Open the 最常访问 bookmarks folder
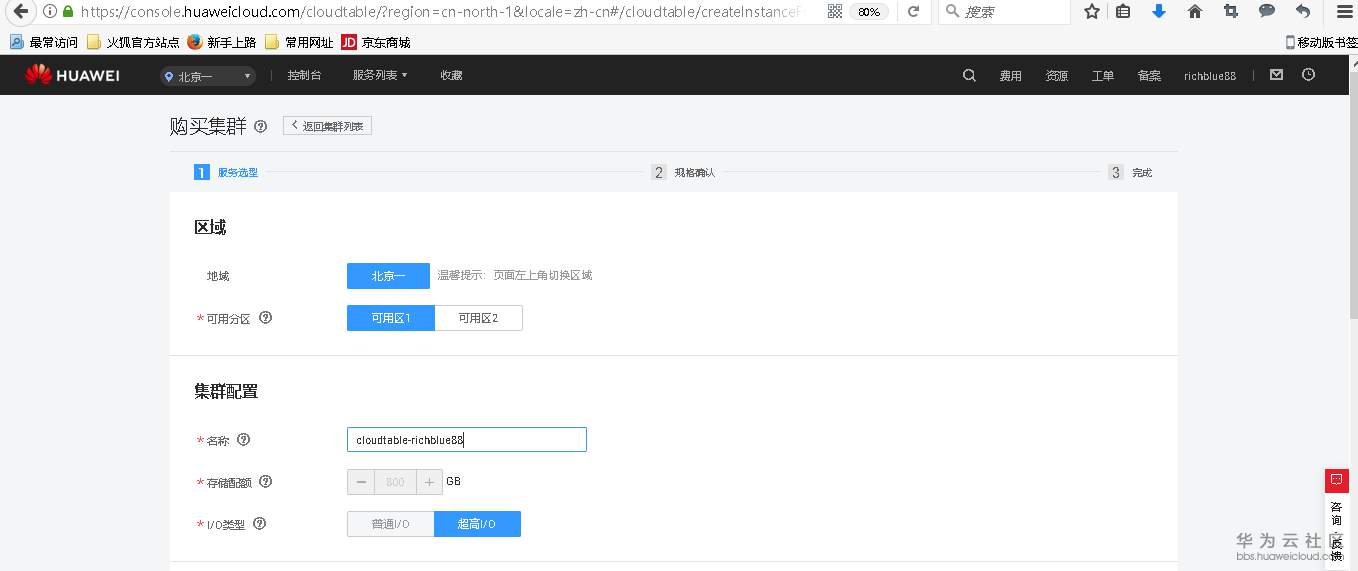 point(43,42)
